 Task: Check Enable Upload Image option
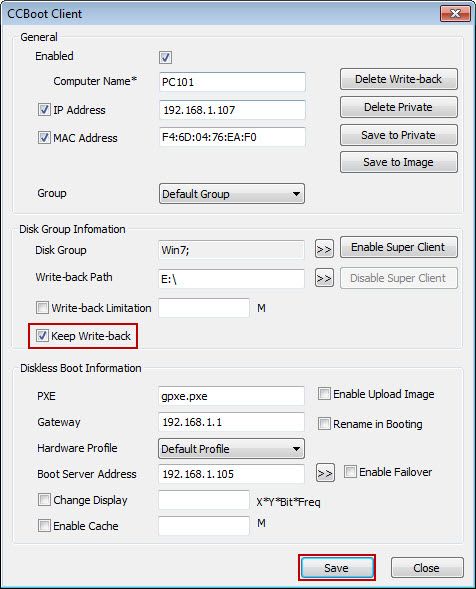[324, 394]
